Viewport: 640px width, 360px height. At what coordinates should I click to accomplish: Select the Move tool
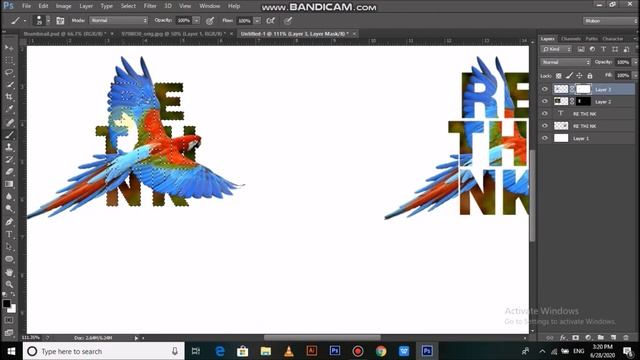pos(9,48)
